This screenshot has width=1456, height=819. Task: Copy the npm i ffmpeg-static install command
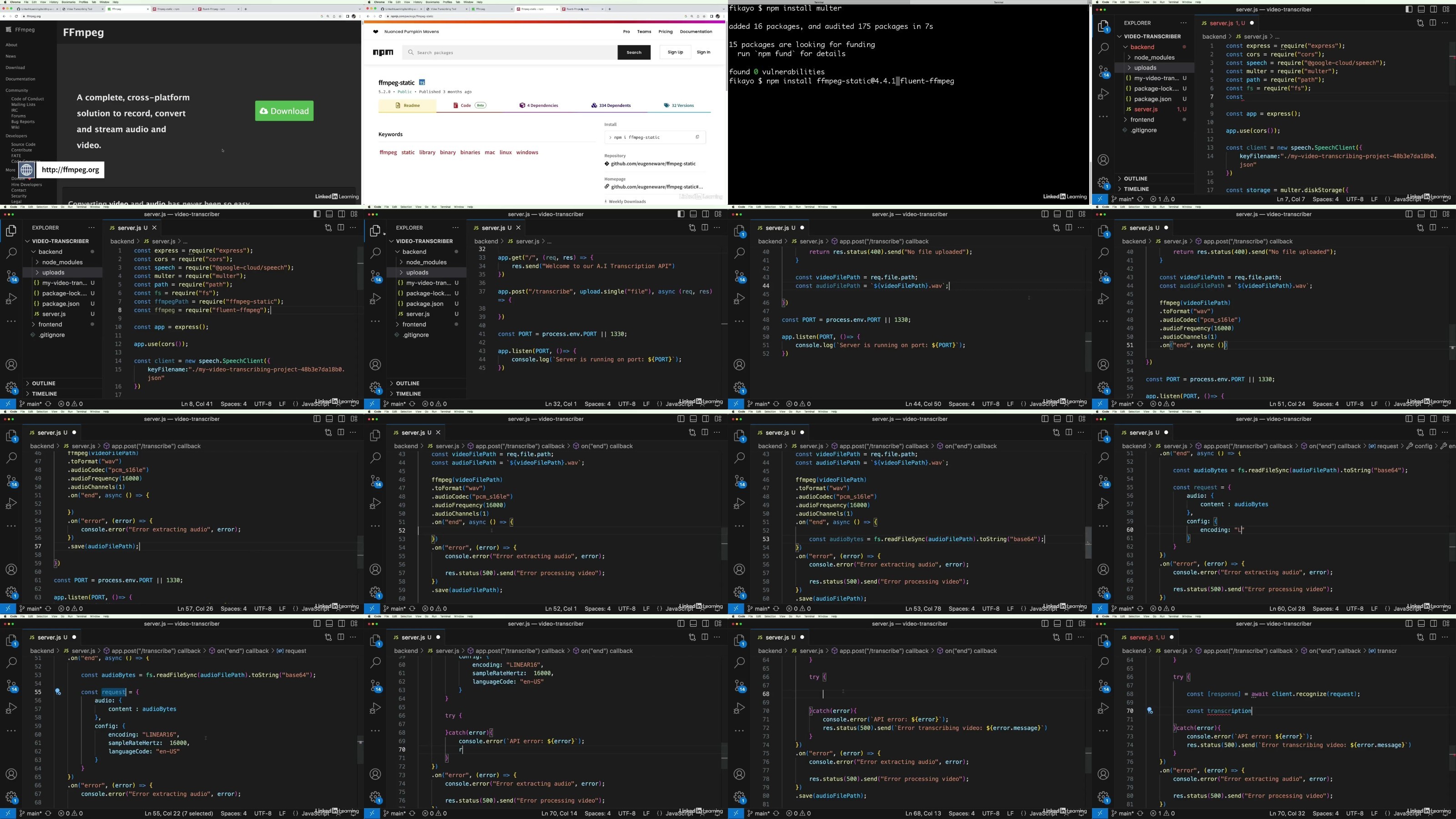tap(697, 137)
